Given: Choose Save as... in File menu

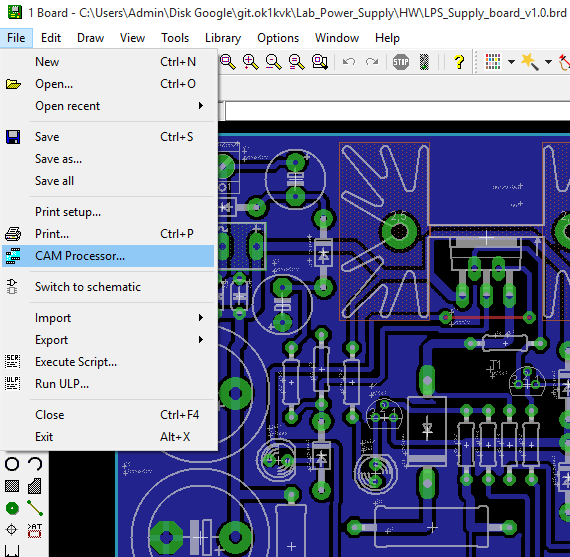Looking at the screenshot, I should 108,159.
